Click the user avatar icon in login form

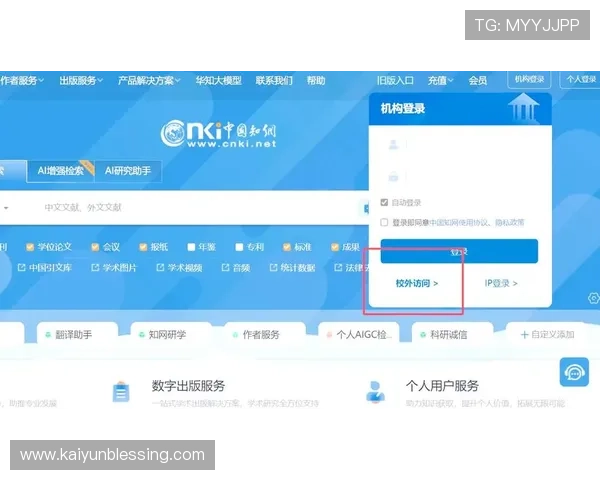[x=393, y=145]
